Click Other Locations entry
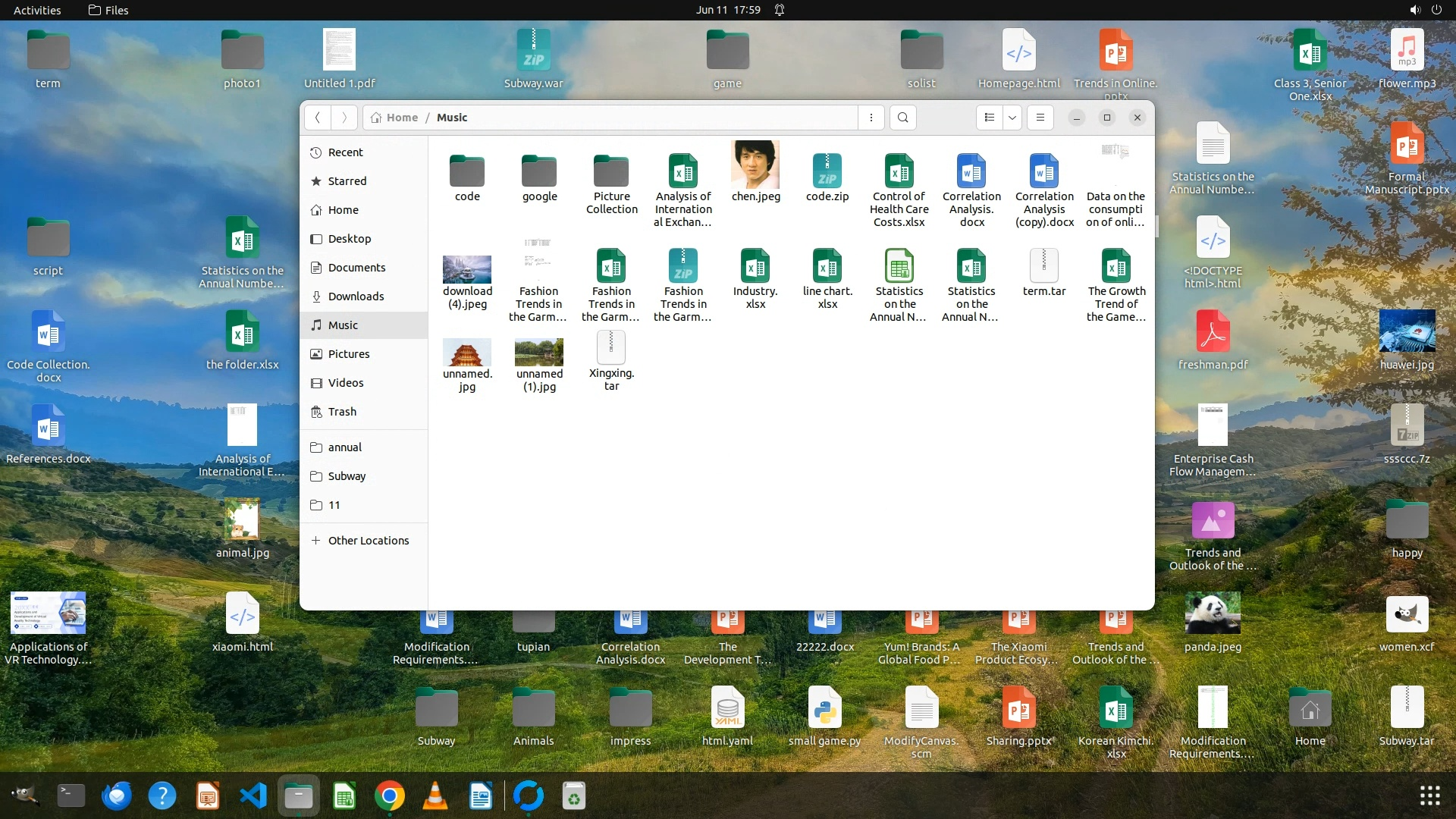Image resolution: width=1456 pixels, height=819 pixels. pyautogui.click(x=368, y=541)
